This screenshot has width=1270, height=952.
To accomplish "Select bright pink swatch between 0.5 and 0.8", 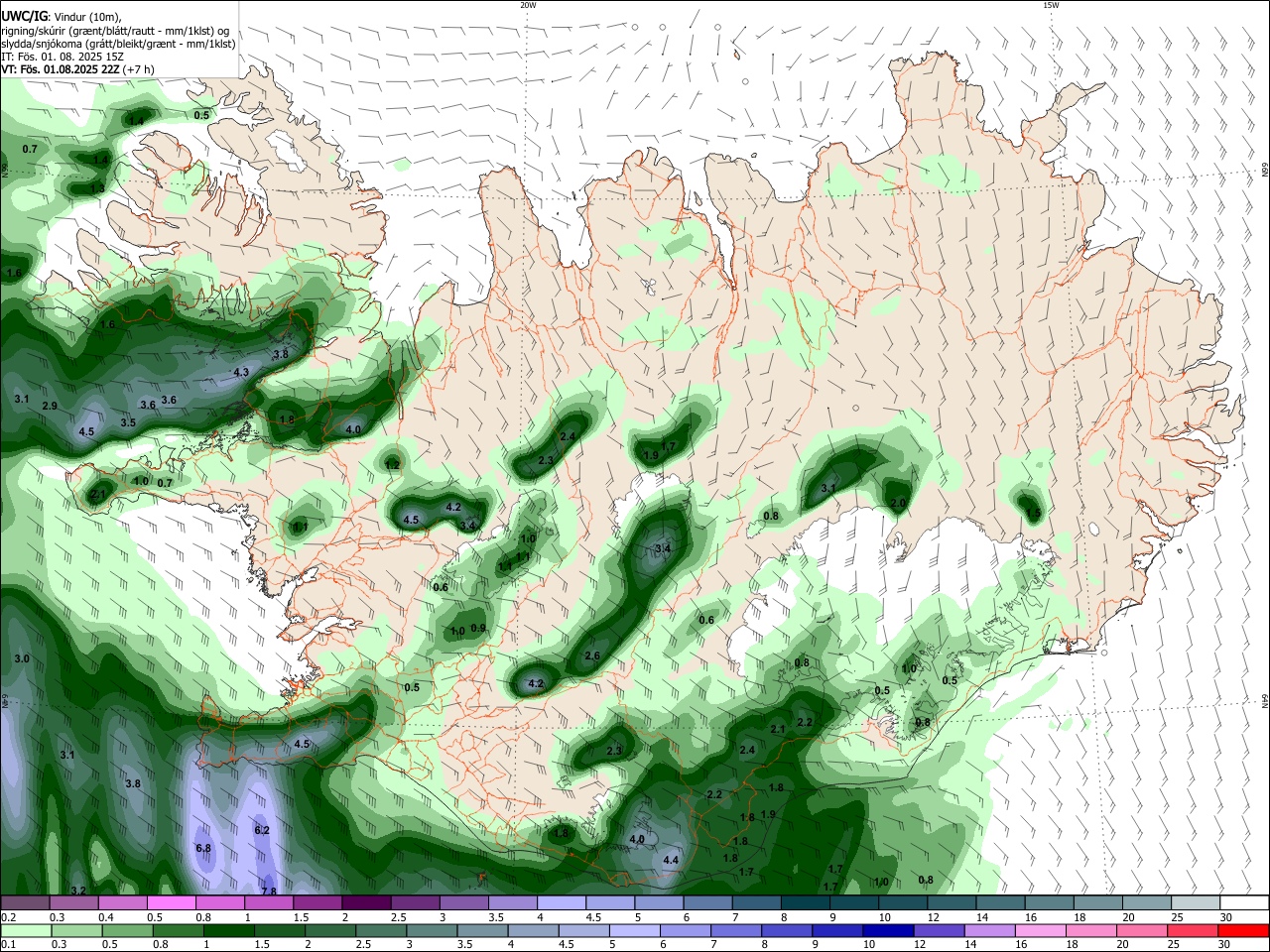I will [x=171, y=902].
